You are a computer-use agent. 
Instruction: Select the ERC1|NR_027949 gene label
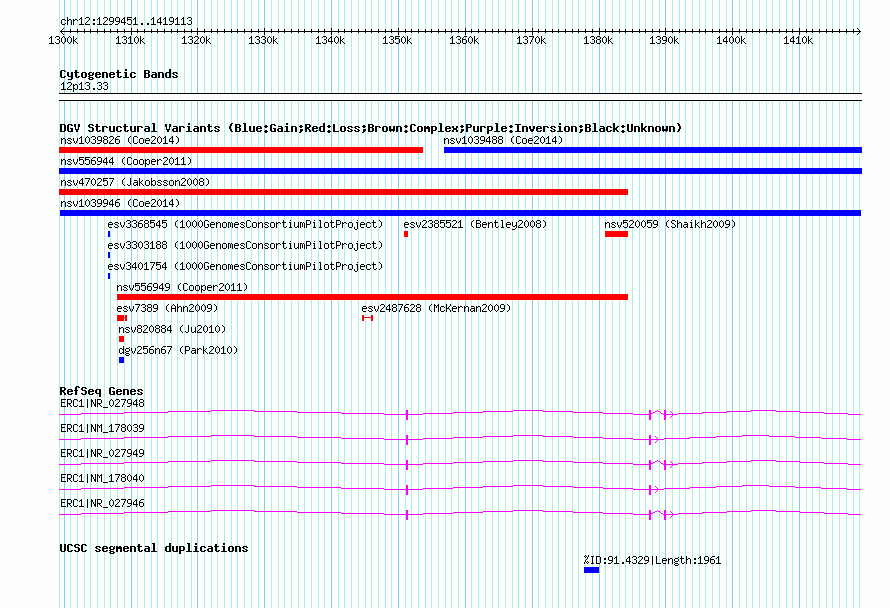[102, 453]
